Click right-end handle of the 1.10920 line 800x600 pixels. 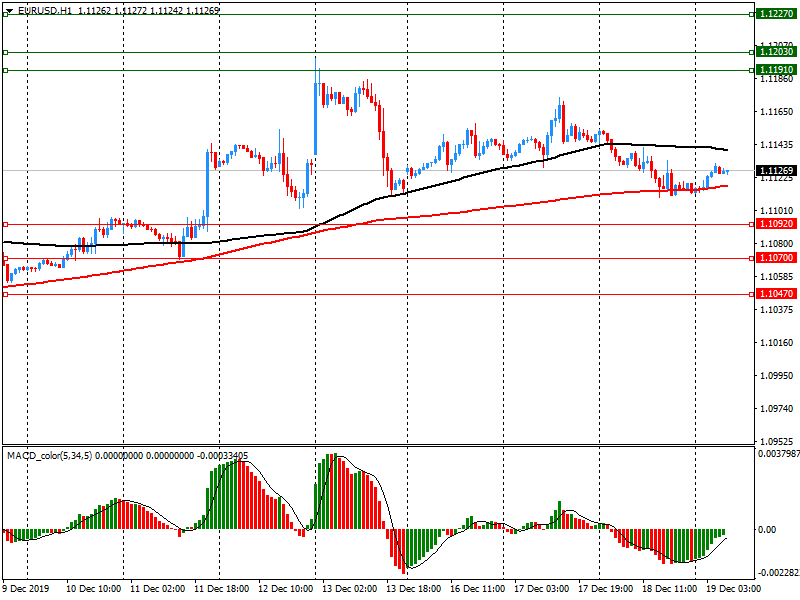[x=752, y=224]
